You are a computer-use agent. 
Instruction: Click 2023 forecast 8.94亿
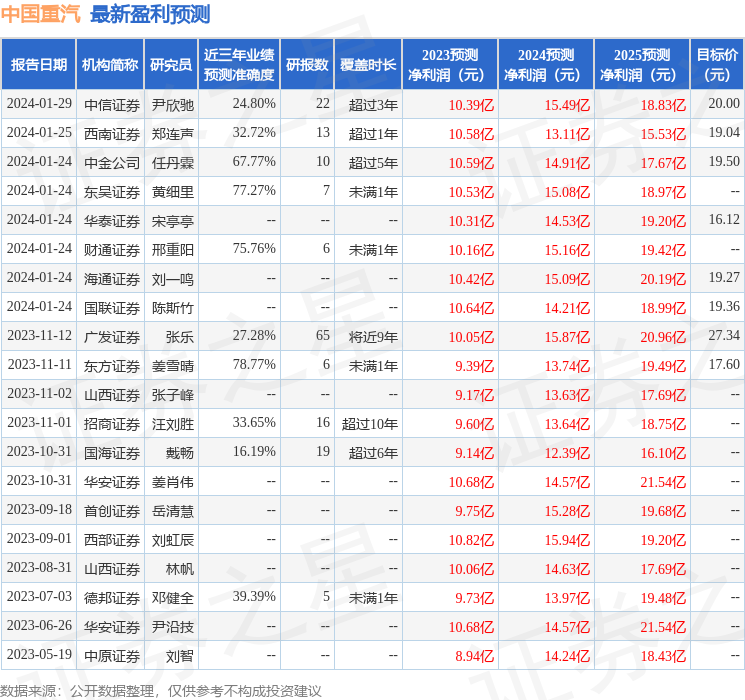pos(474,656)
